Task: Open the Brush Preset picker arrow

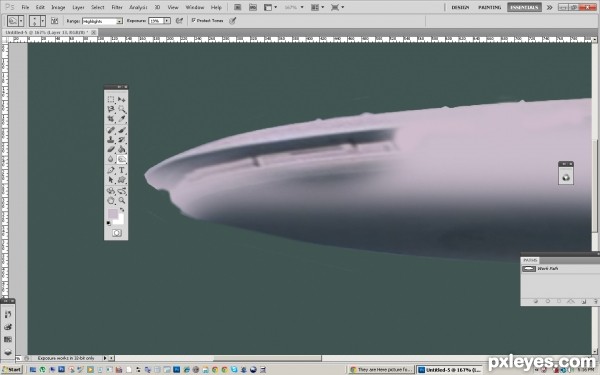Action: click(x=43, y=21)
